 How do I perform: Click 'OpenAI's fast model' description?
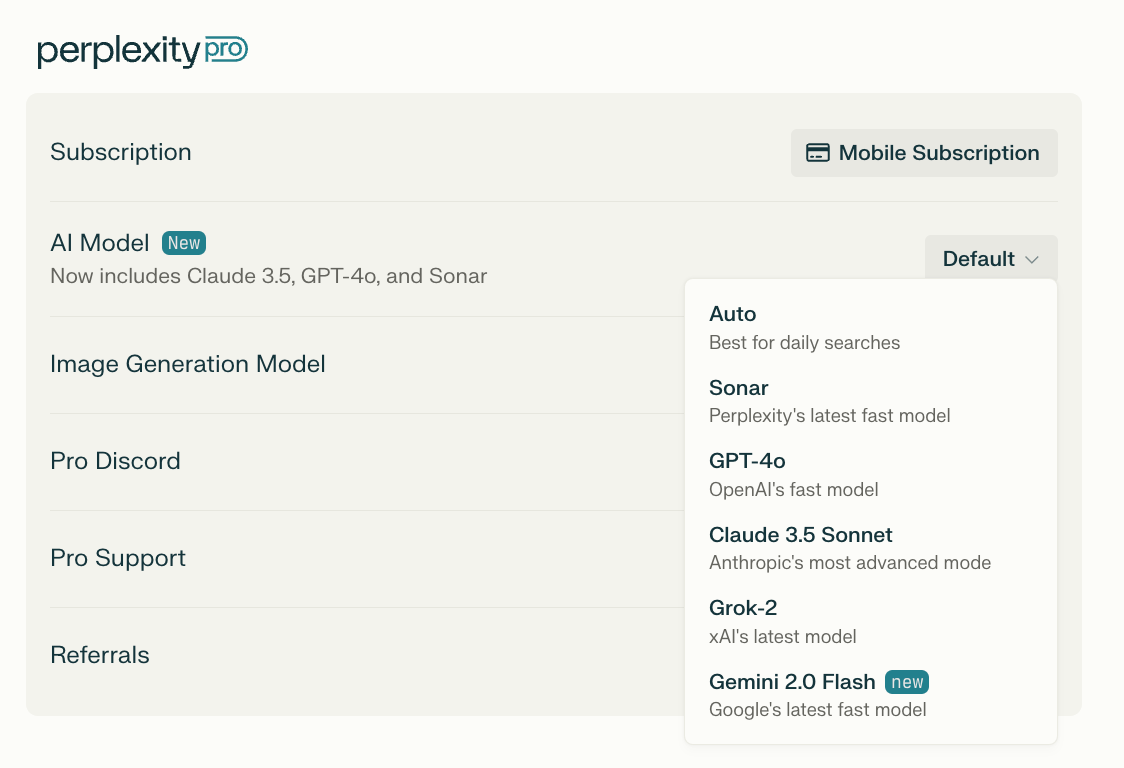(794, 490)
